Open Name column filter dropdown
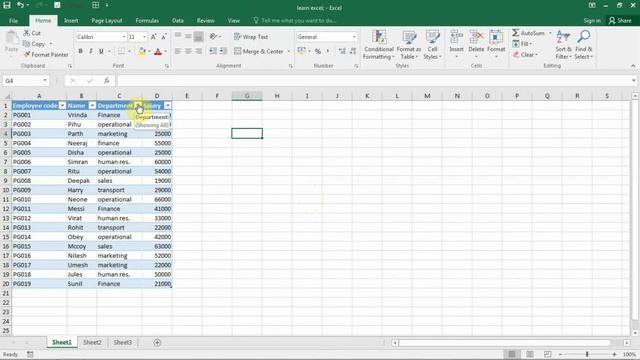The height and width of the screenshot is (360, 640). (92, 106)
